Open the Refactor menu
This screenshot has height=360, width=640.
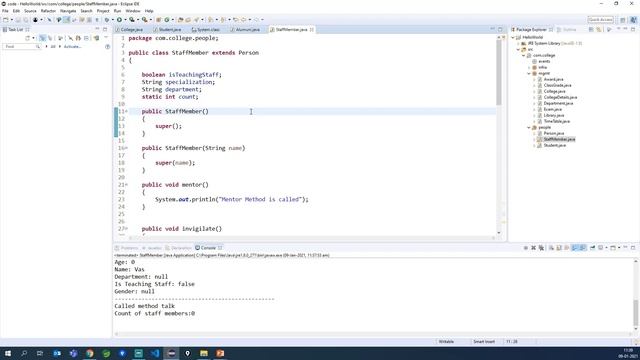click(48, 11)
